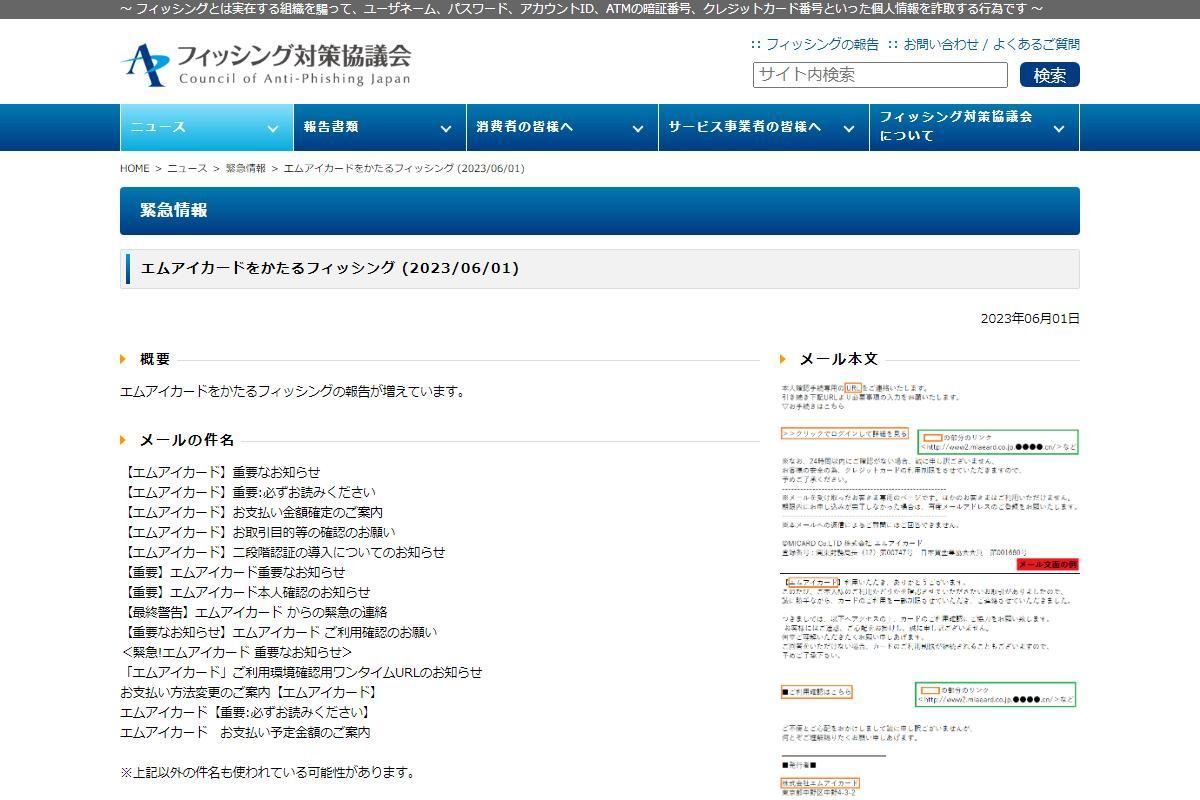Open the フィッシングの報告 link
The height and width of the screenshot is (800, 1200).
pyautogui.click(x=822, y=44)
